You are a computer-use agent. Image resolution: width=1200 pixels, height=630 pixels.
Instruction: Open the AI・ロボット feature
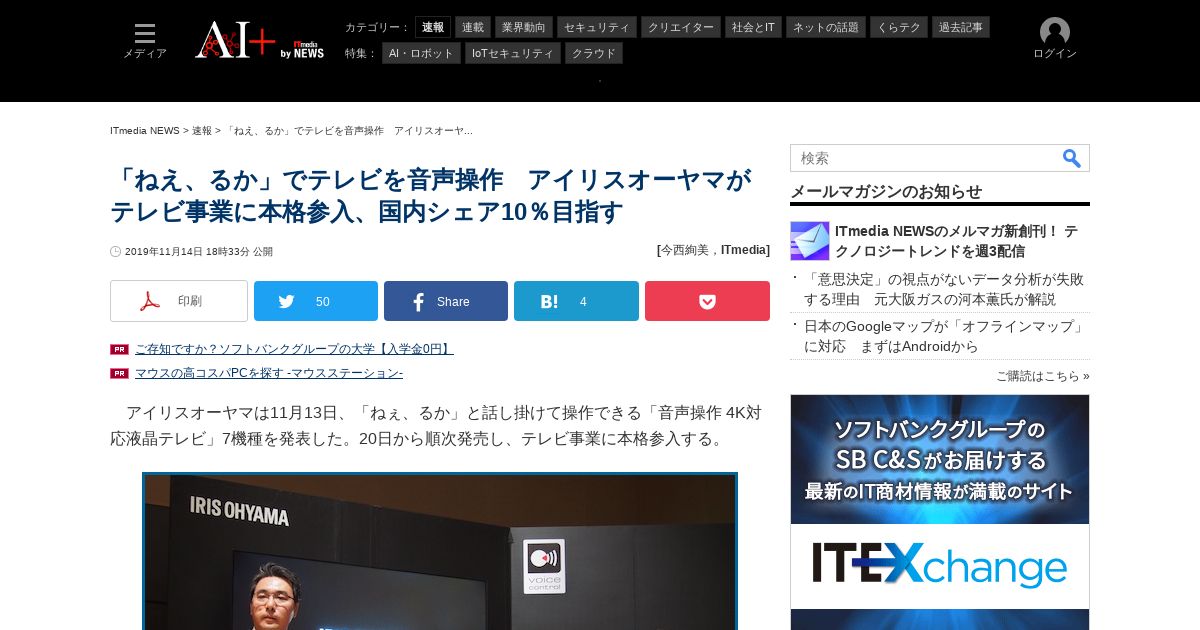click(x=421, y=53)
